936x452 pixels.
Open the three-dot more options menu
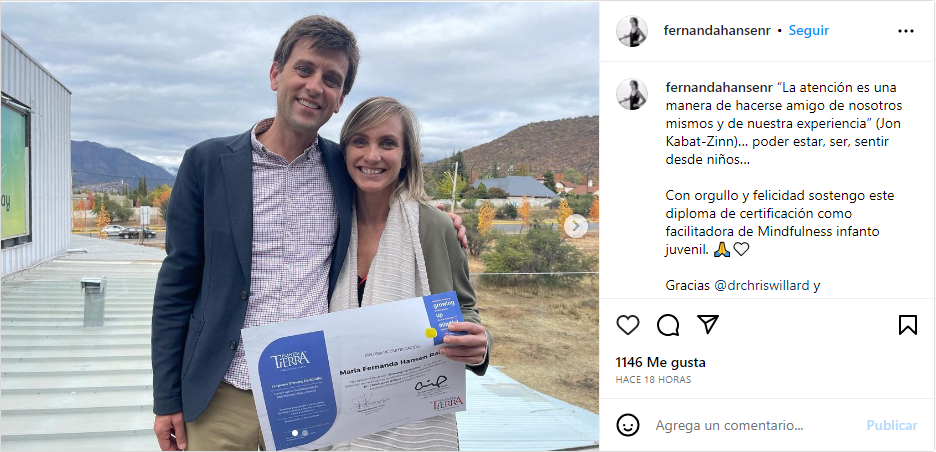point(906,31)
